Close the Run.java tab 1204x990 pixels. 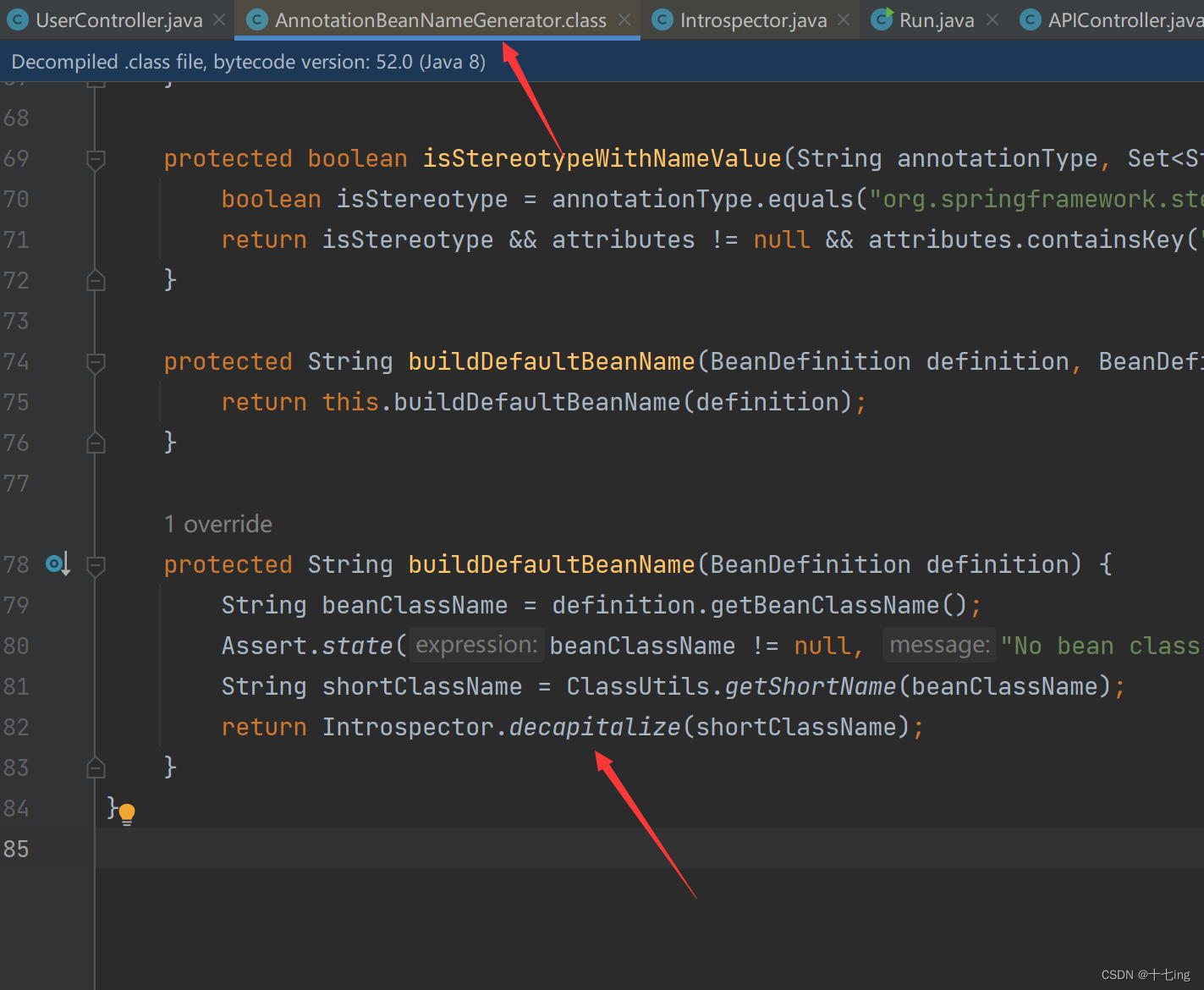[992, 19]
